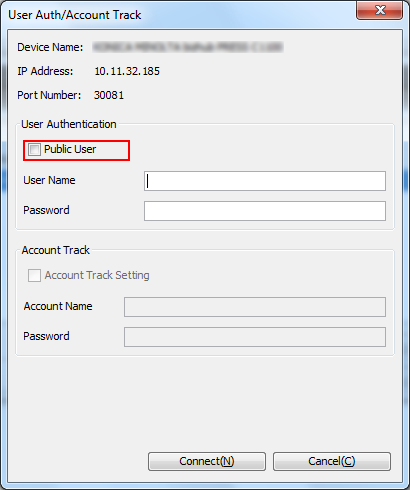Click the User Authentication group heading
Viewport: 410px width, 490px height.
tap(69, 124)
